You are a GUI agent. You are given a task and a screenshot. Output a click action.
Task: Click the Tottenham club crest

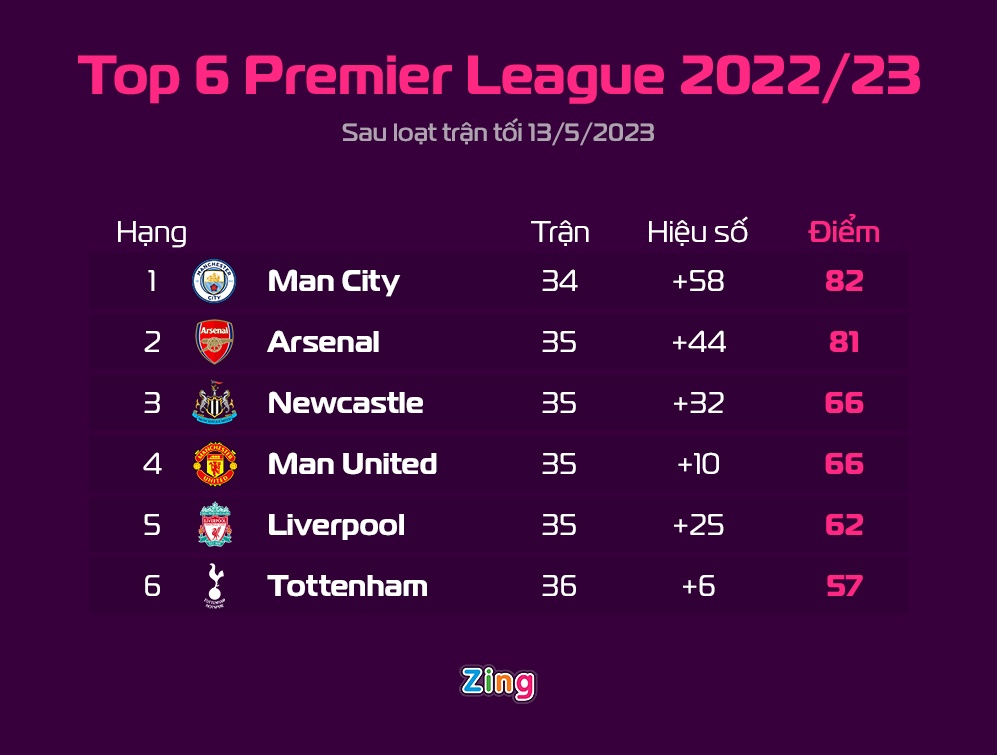(213, 586)
